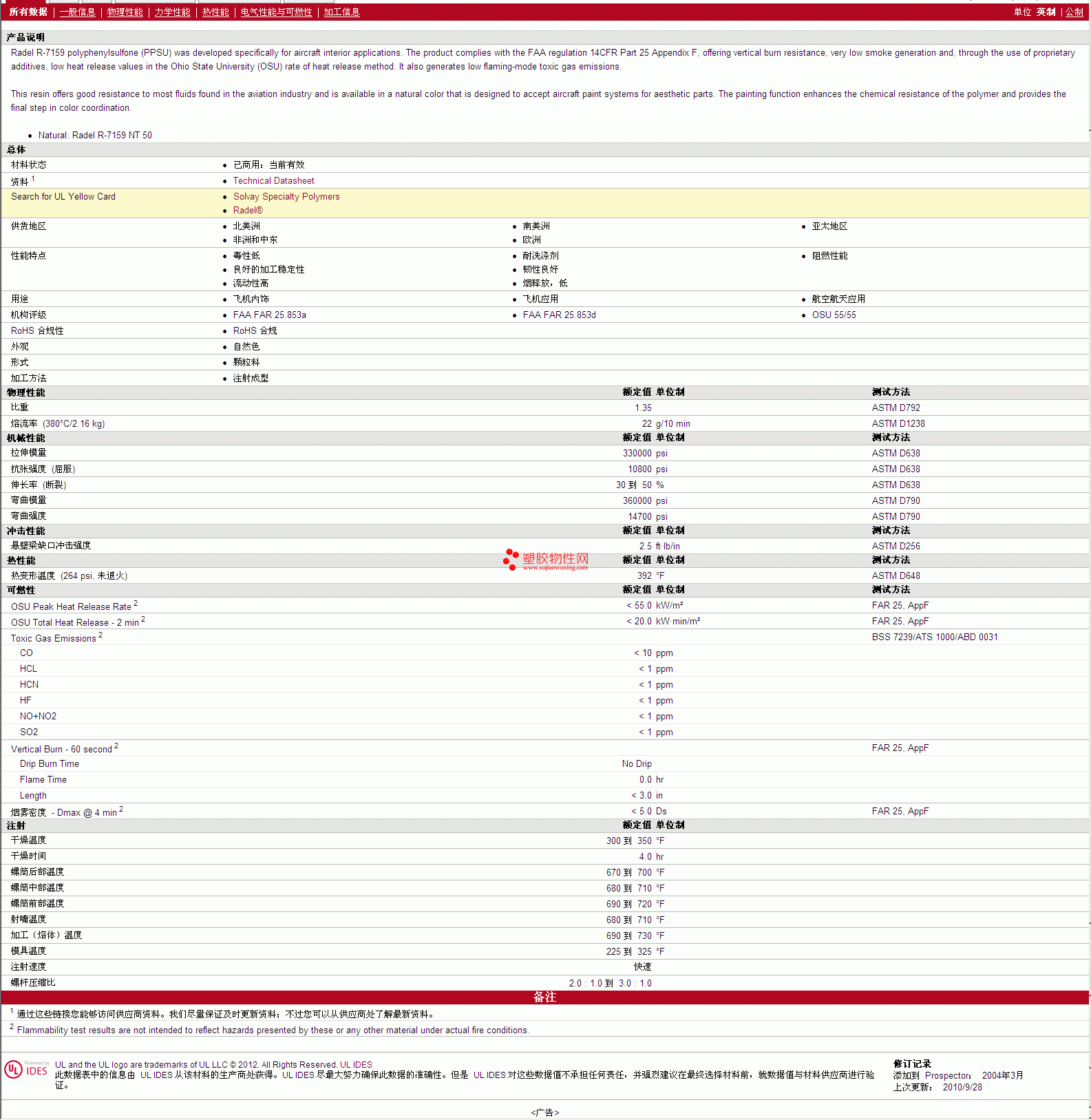Click the Drip Burn Time row label
Screen dimensions: 1091x1120
pyautogui.click(x=50, y=763)
